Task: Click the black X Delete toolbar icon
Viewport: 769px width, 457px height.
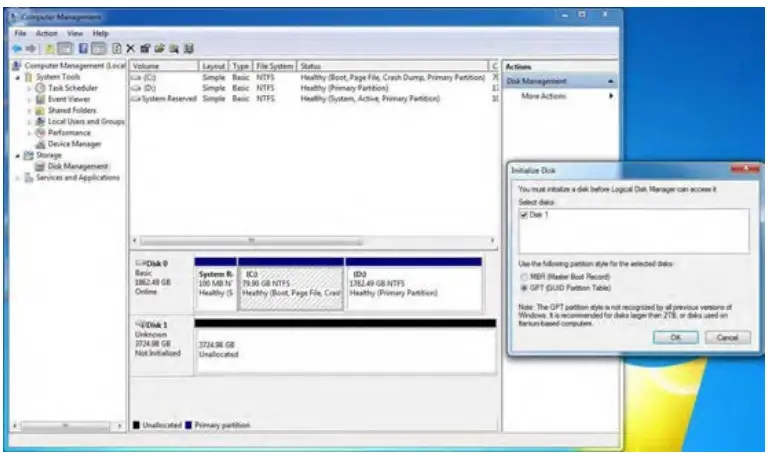Action: pos(130,49)
